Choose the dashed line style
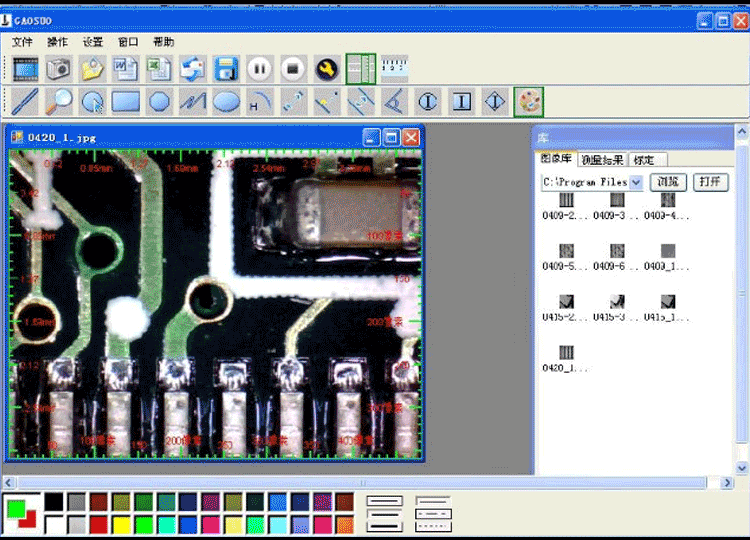 click(x=433, y=514)
